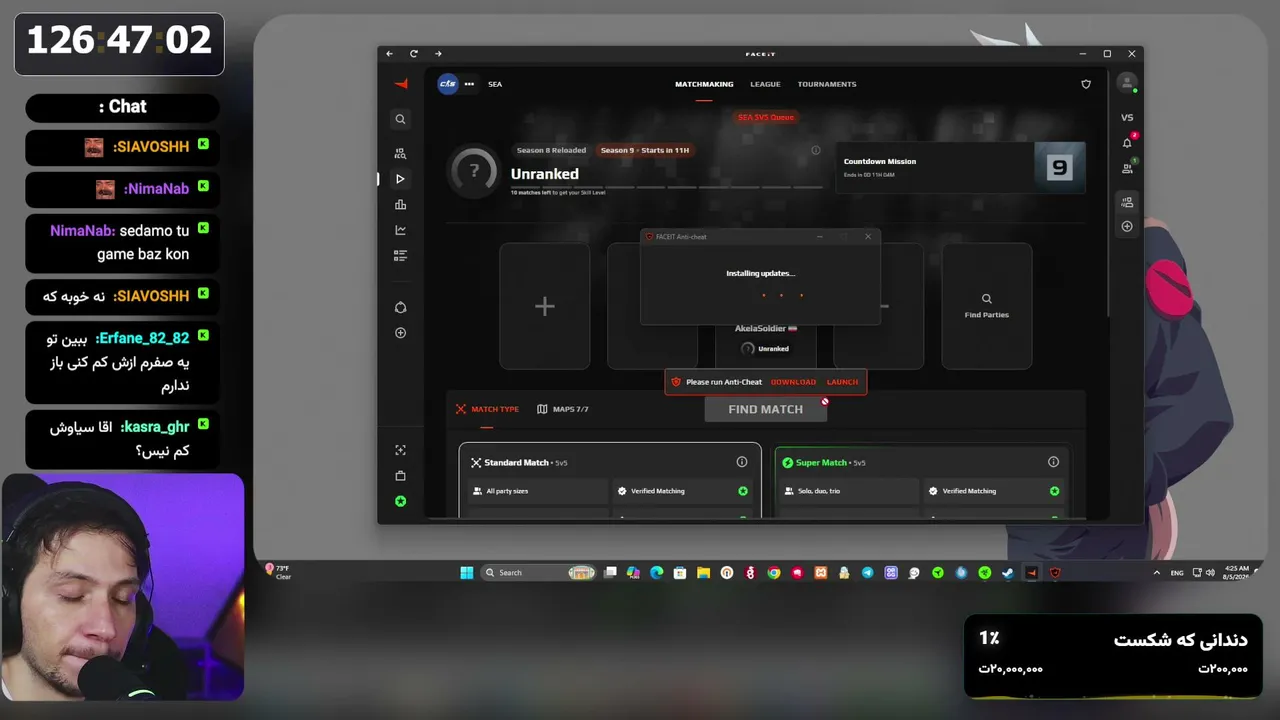Click the "Solo, duo, trio" text
Screen dimensions: 1280x720
(818, 491)
